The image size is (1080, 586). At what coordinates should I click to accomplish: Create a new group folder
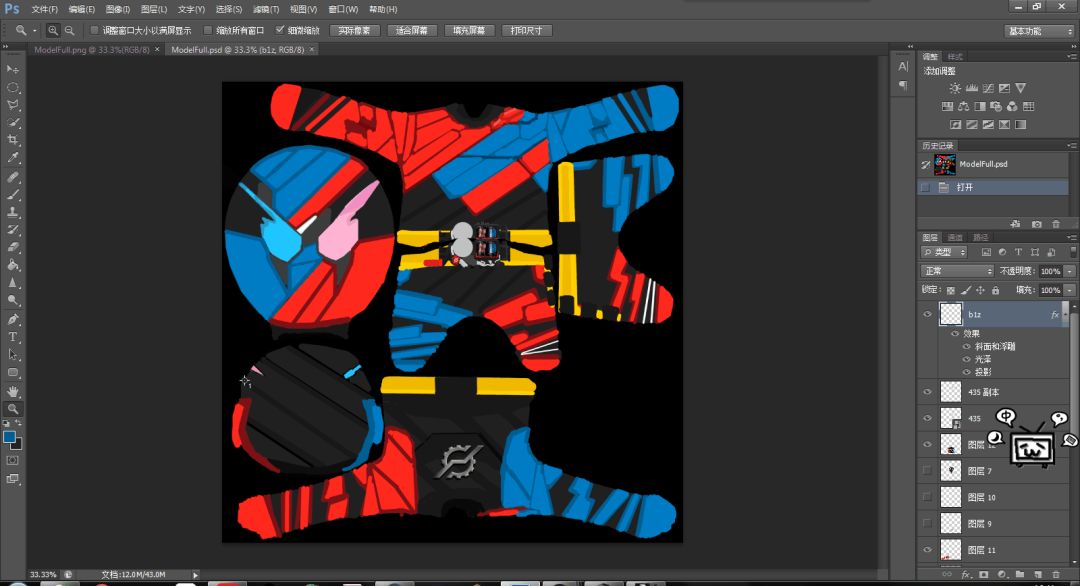[1019, 574]
